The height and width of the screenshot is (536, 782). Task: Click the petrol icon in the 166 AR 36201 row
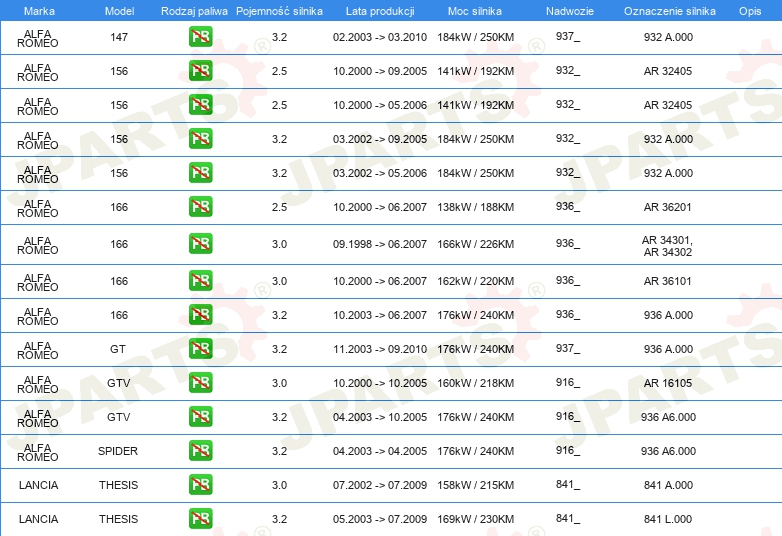200,207
